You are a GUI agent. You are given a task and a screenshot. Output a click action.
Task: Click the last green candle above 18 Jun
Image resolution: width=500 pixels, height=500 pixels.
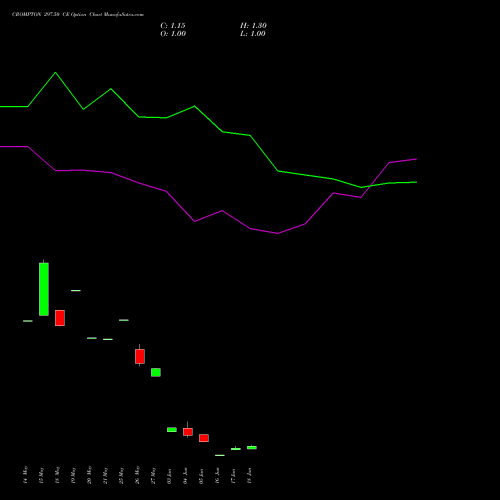pos(252,447)
